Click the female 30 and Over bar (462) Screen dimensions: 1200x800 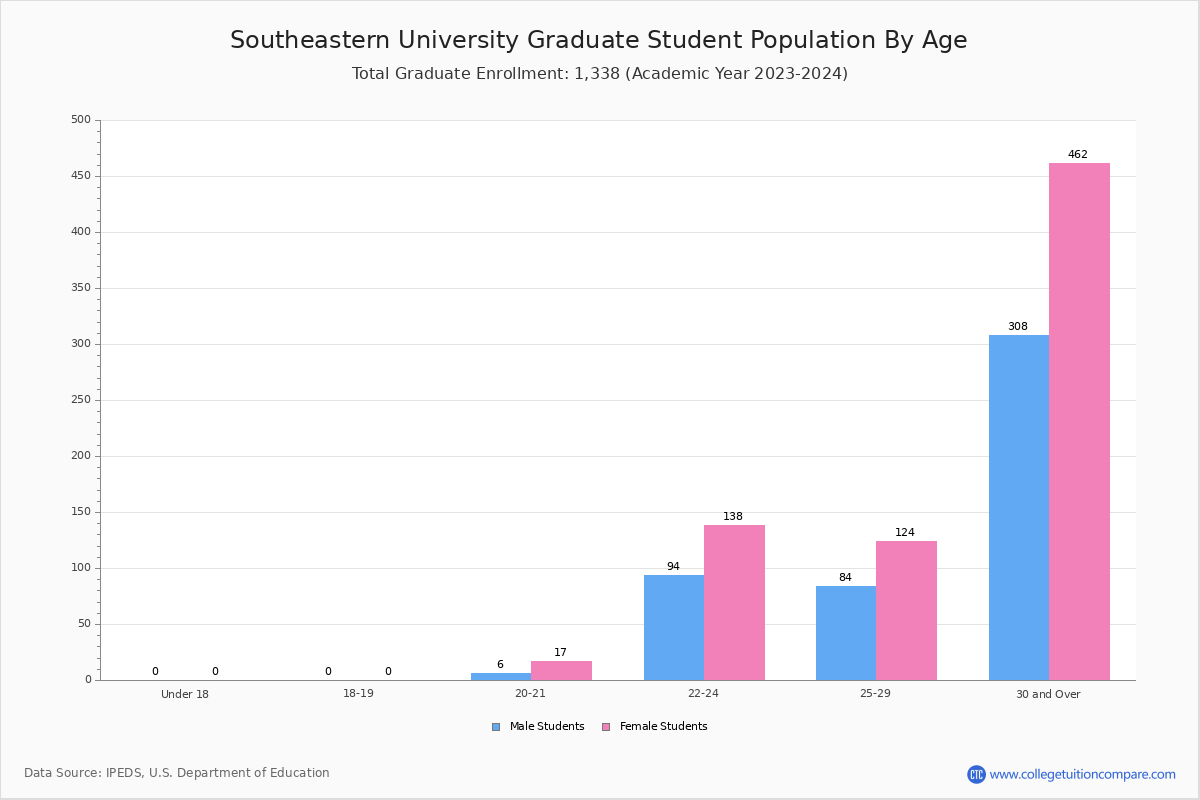1079,421
